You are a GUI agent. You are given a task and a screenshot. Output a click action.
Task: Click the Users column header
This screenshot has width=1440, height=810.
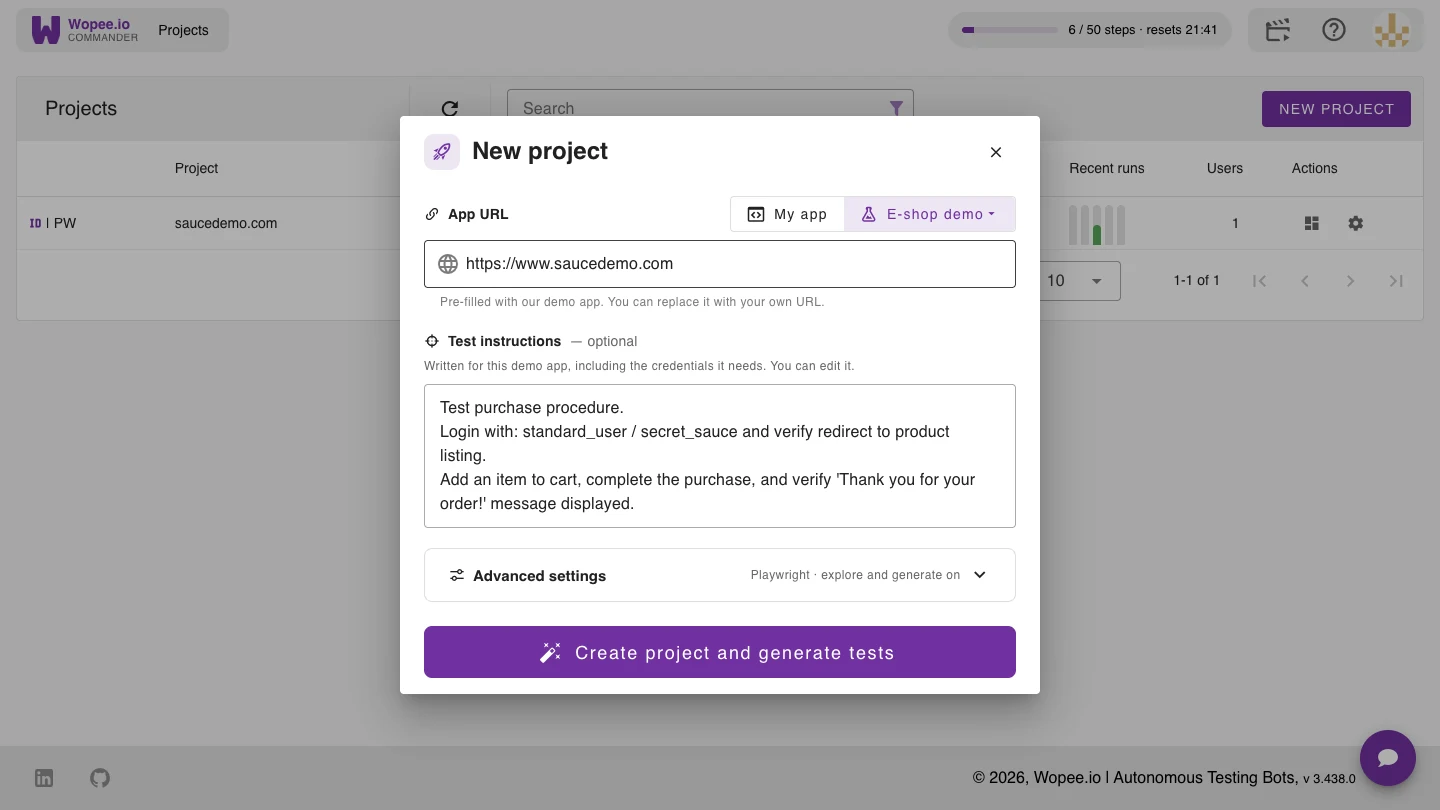[1225, 168]
